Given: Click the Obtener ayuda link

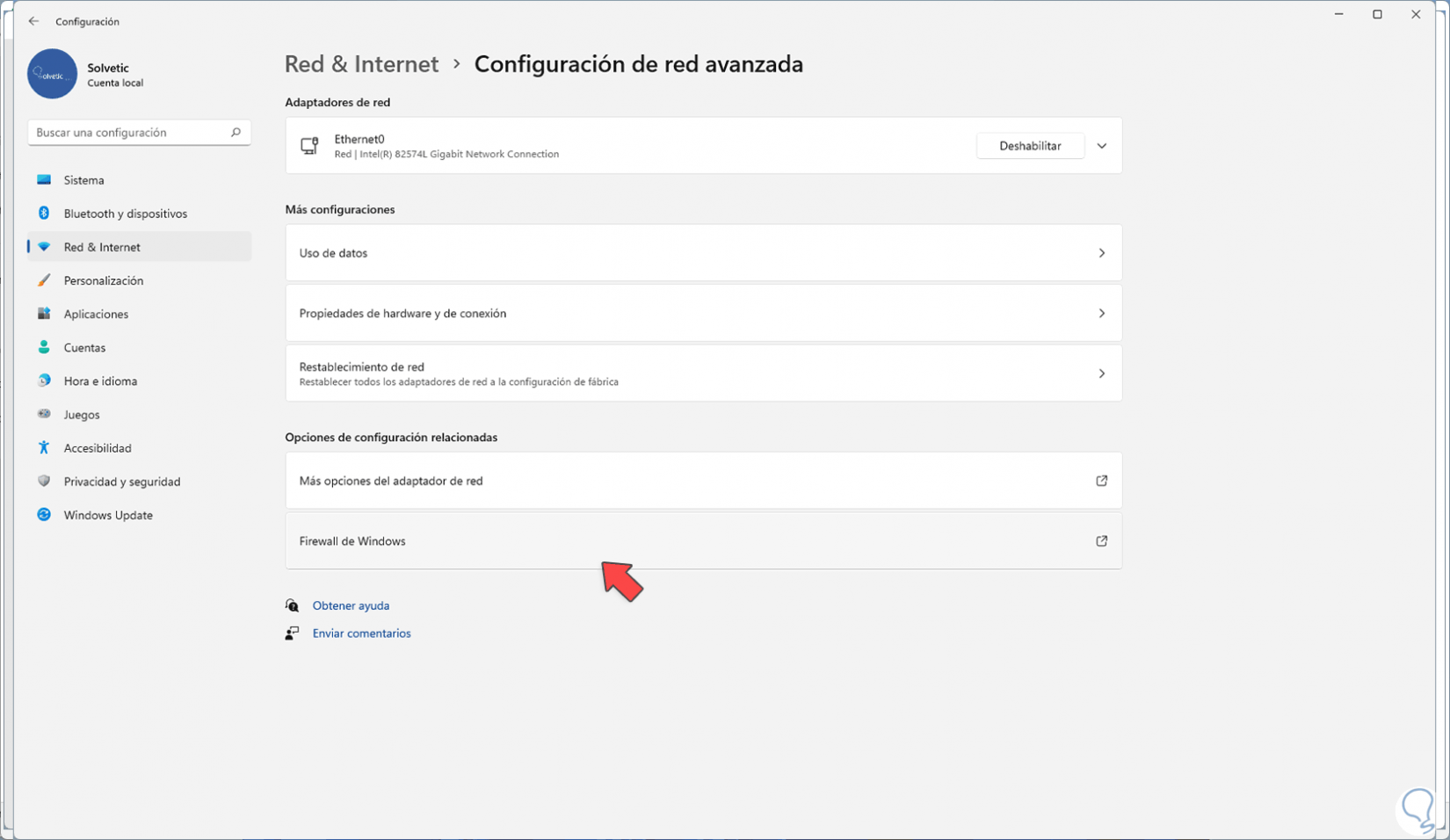Looking at the screenshot, I should 351,605.
